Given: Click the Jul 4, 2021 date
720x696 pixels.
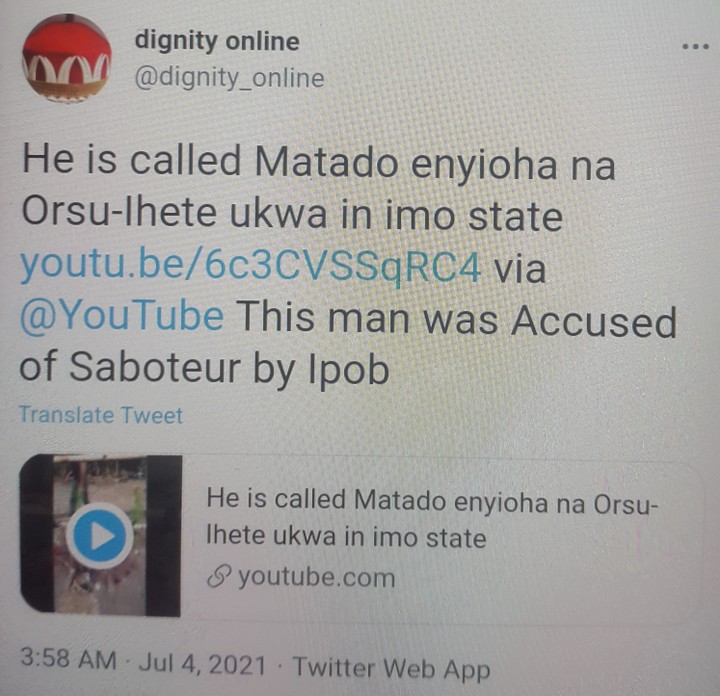Looking at the screenshot, I should [202, 664].
